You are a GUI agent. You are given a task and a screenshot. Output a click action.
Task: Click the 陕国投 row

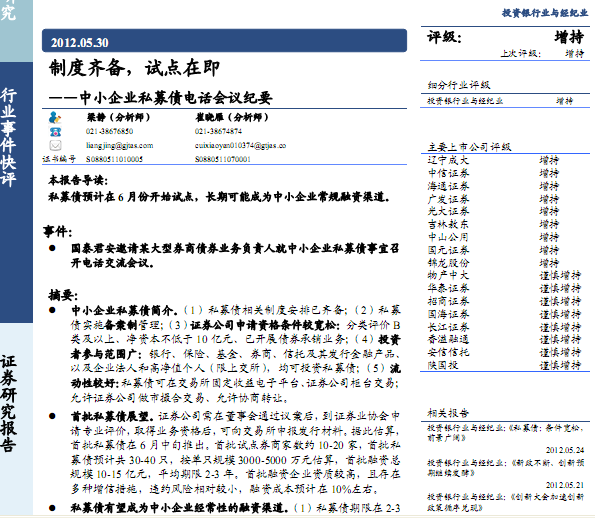(505, 365)
